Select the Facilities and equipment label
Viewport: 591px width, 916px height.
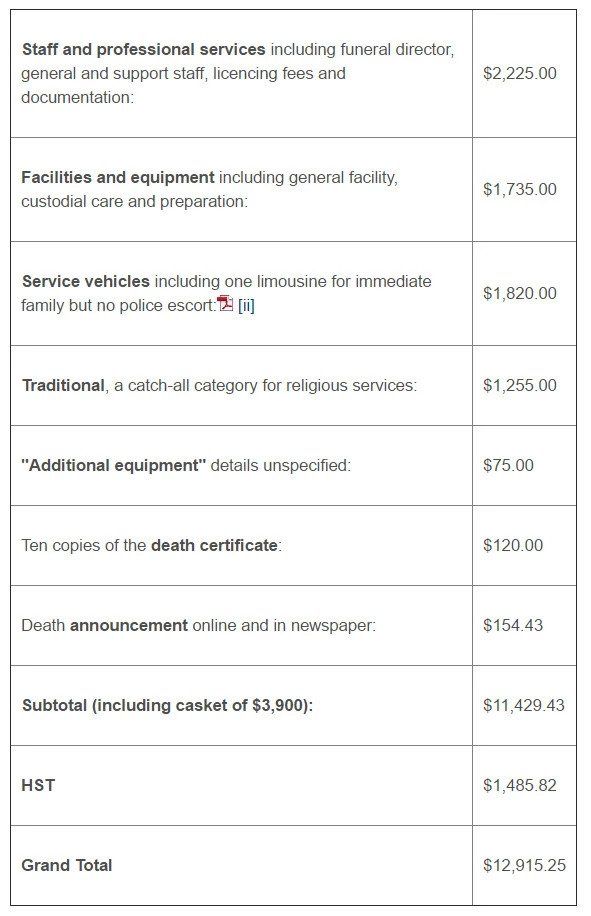118,178
